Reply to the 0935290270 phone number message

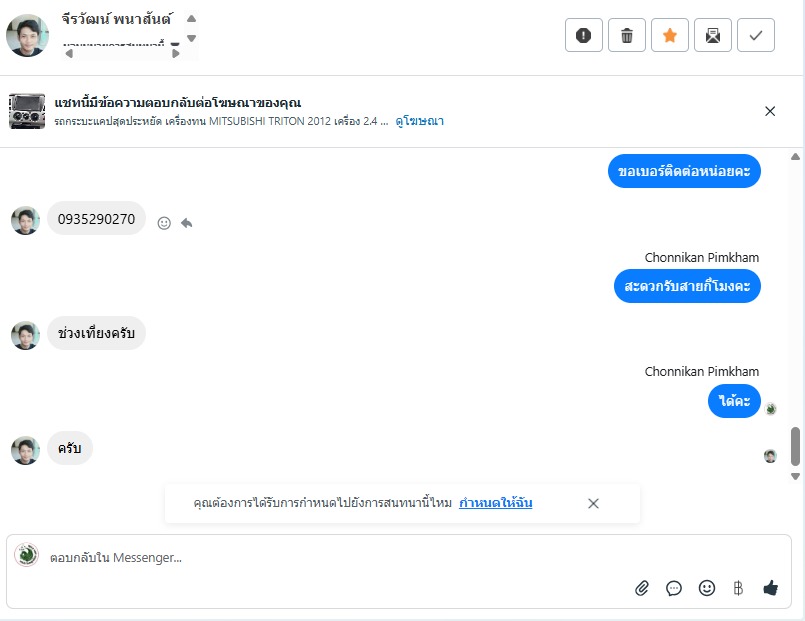pos(186,223)
